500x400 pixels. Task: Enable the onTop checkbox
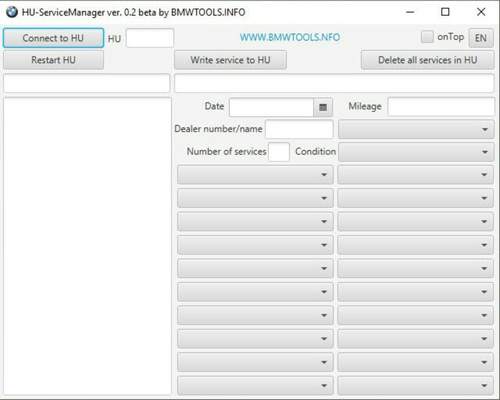427,37
